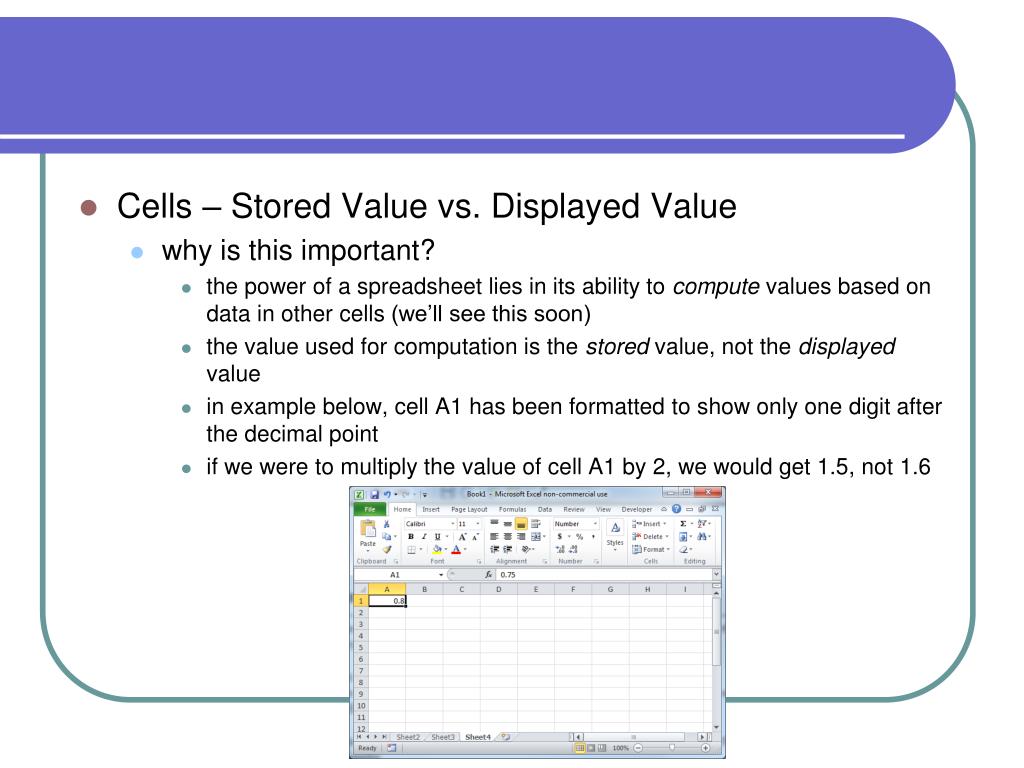Click the Increase Indent icon

click(508, 549)
